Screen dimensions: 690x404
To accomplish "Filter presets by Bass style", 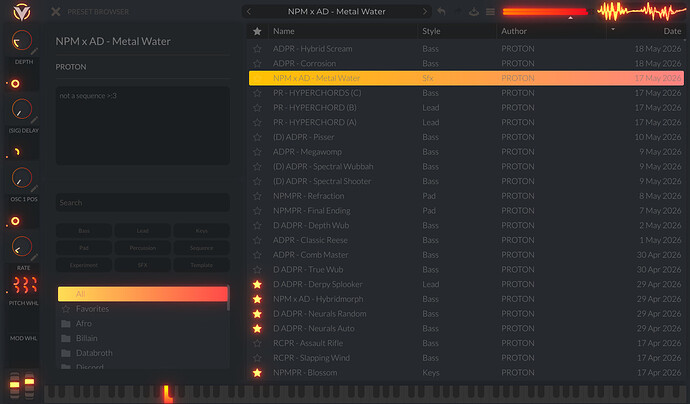I will pyautogui.click(x=84, y=231).
